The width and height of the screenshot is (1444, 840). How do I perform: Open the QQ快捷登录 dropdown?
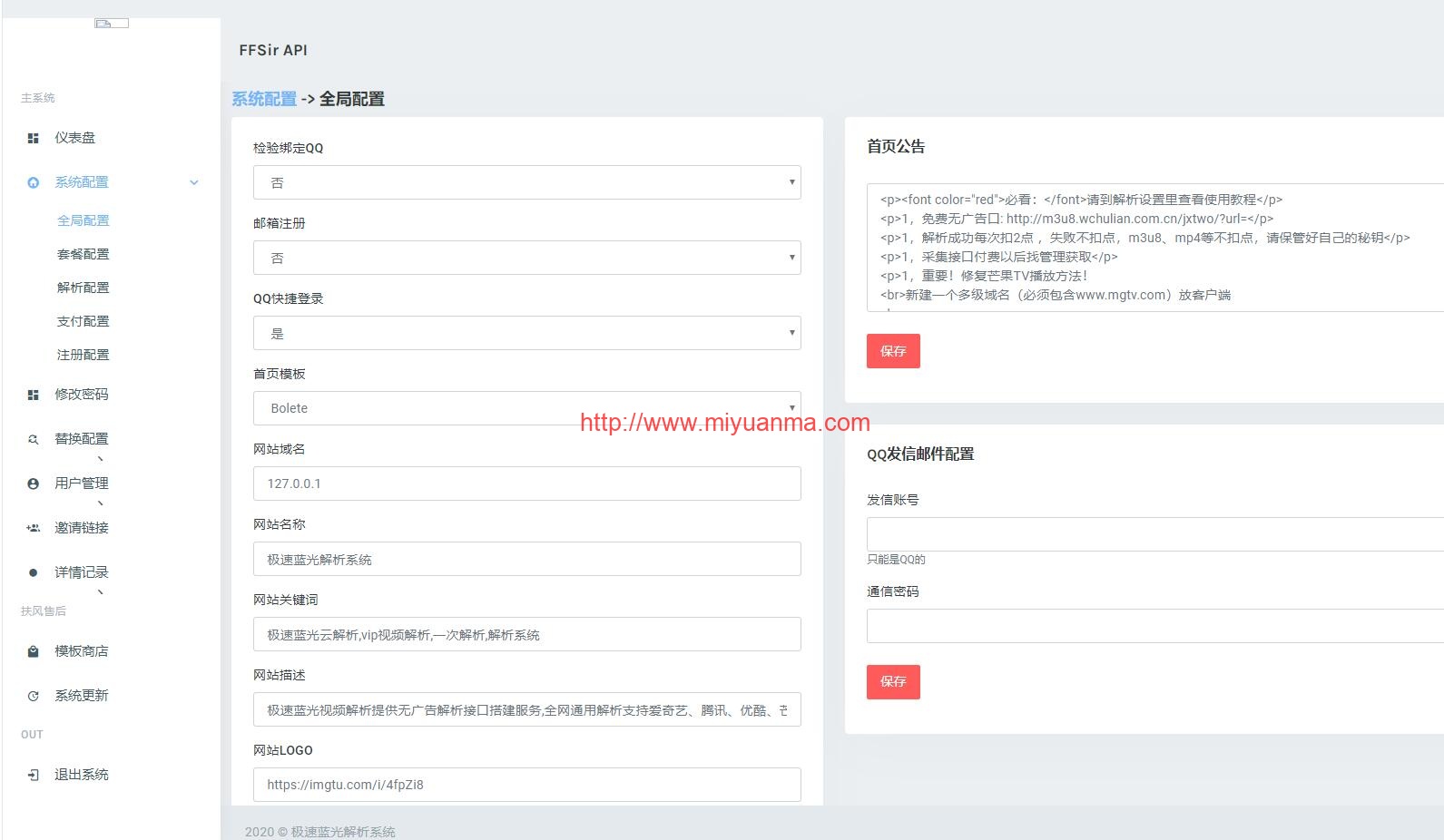click(x=527, y=333)
